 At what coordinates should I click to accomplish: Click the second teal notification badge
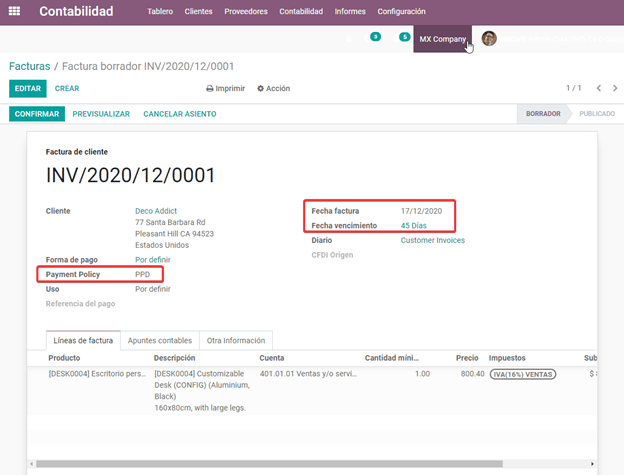coord(404,37)
